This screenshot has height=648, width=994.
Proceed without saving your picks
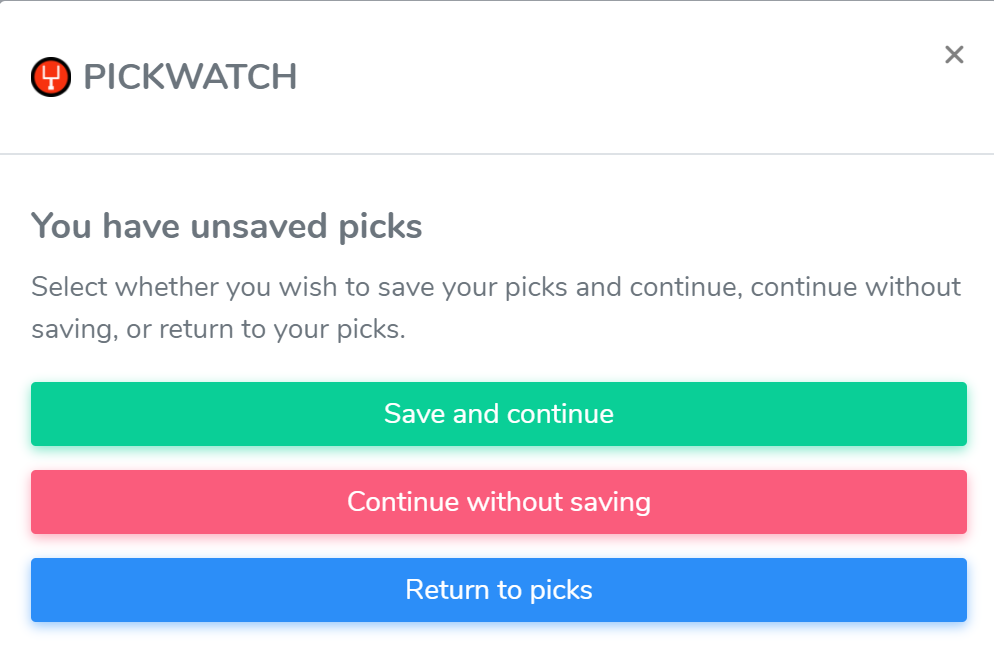point(498,502)
